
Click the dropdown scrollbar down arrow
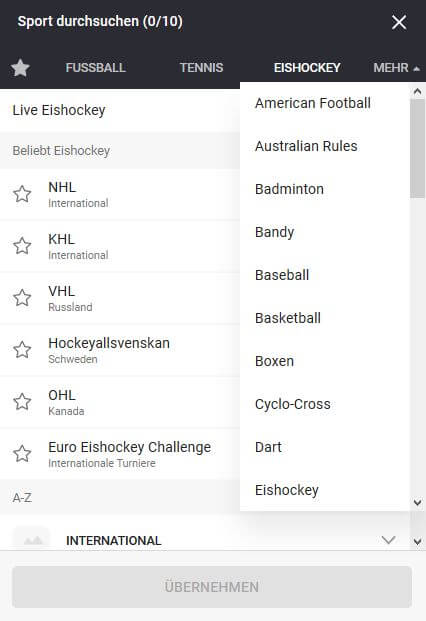[x=417, y=503]
